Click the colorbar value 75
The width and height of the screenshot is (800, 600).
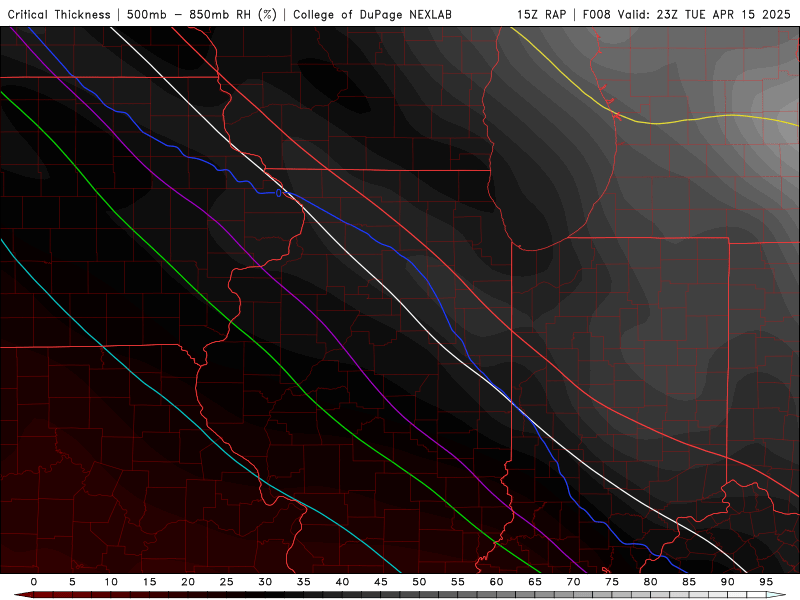[612, 582]
